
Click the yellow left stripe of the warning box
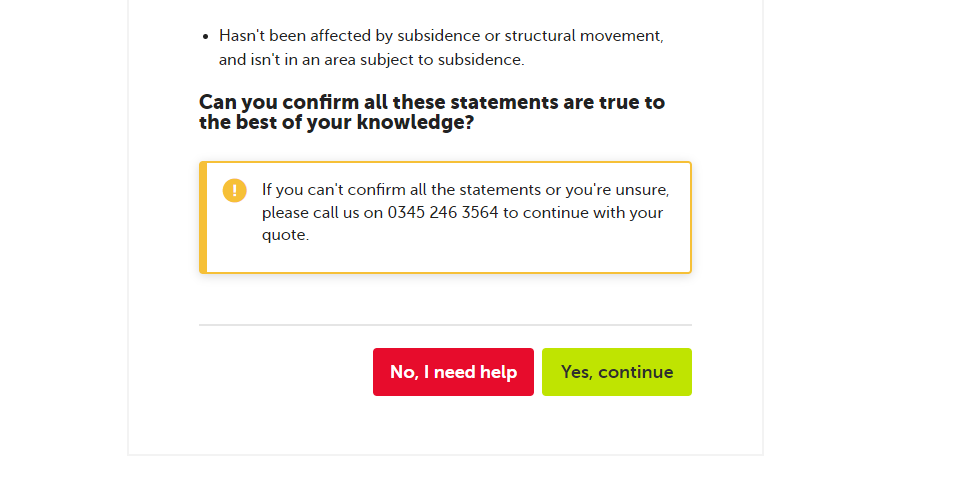coord(203,217)
